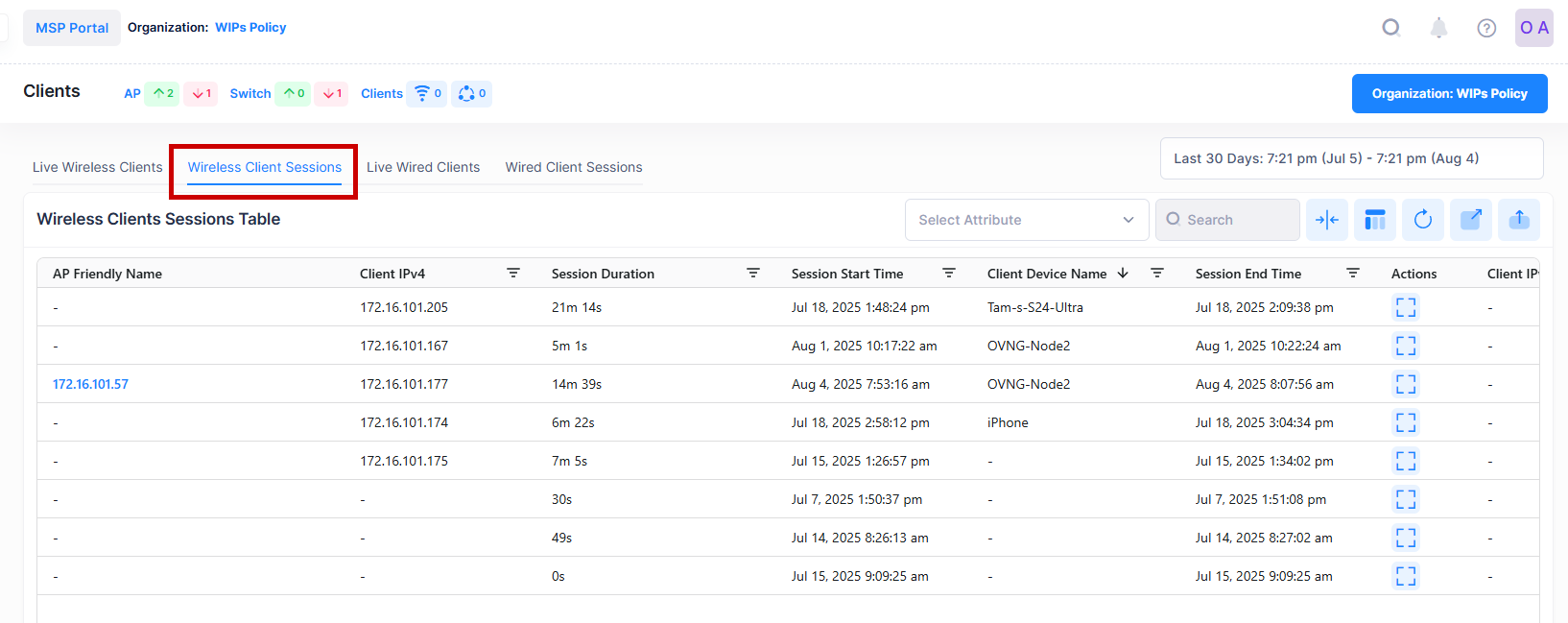Viewport: 1568px width, 623px height.
Task: Click the top-bar search magnifier icon
Action: coord(1390,28)
